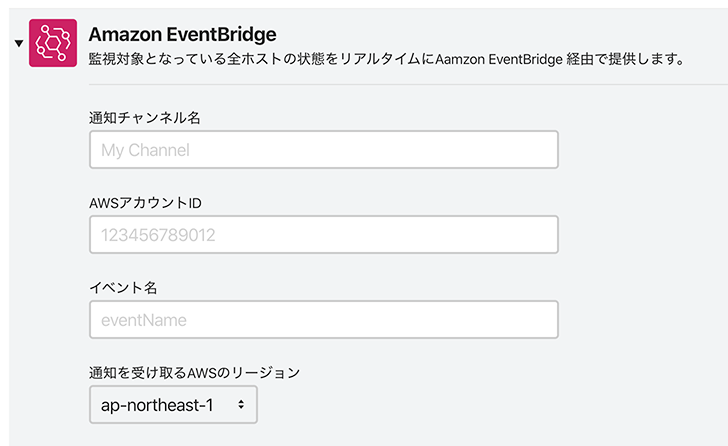Click the Aamzon EventBridge text in description
728x446 pixels.
[x=499, y=59]
